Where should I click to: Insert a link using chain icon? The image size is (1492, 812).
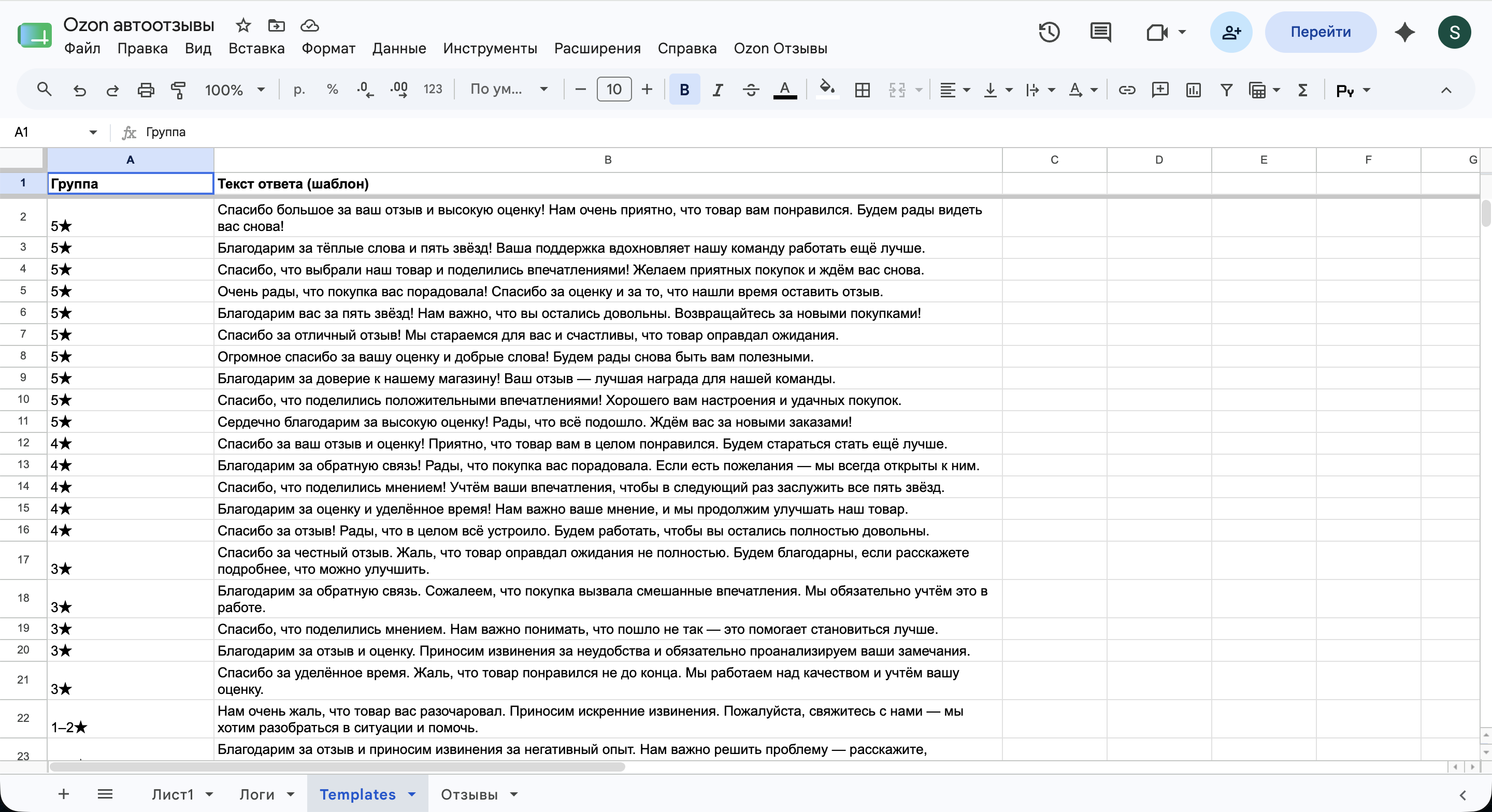coord(1127,90)
